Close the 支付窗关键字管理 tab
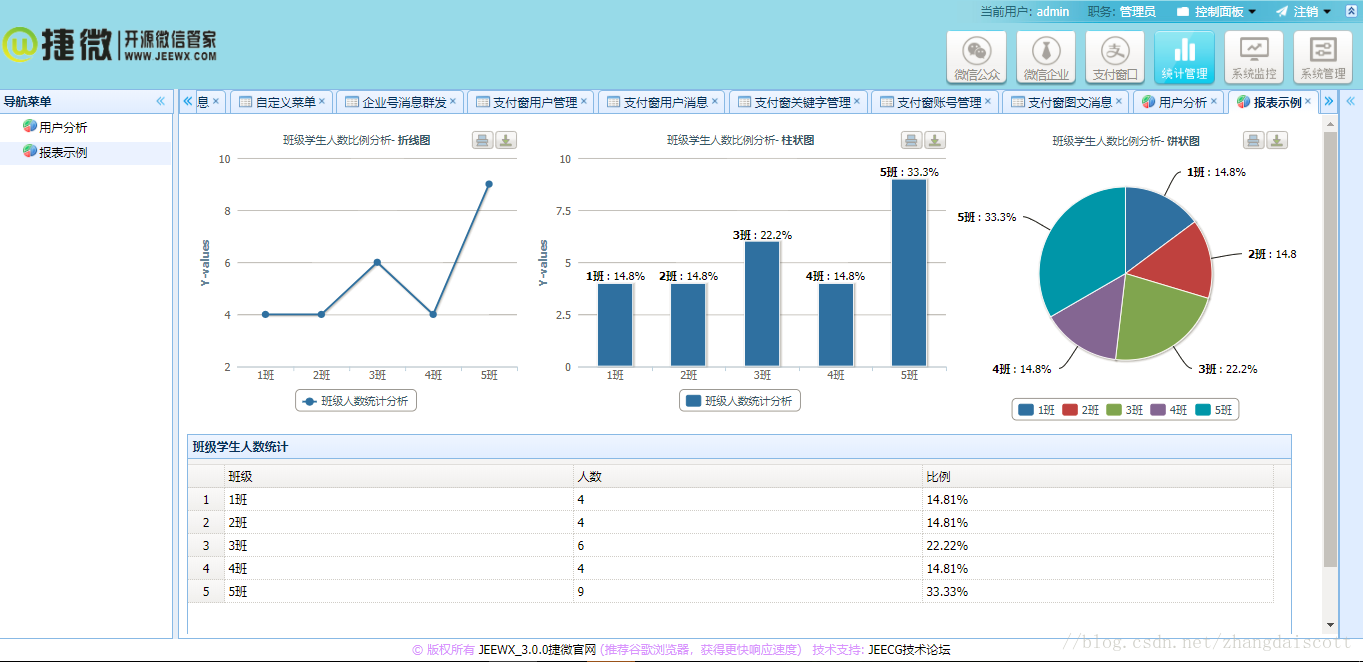The height and width of the screenshot is (662, 1363). coord(858,101)
